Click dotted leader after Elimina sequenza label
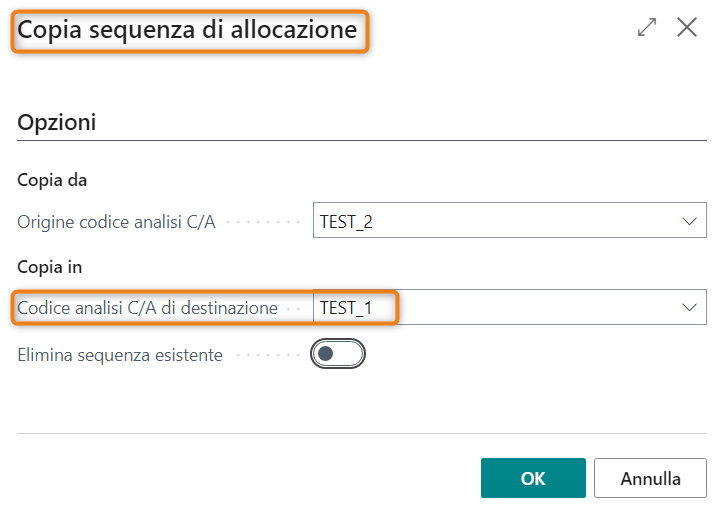This screenshot has height=509, width=718. tap(266, 355)
